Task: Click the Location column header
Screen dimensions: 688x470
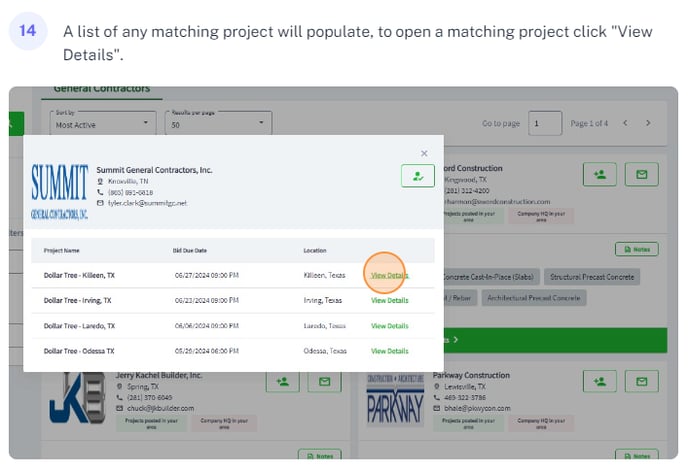Action: 315,251
